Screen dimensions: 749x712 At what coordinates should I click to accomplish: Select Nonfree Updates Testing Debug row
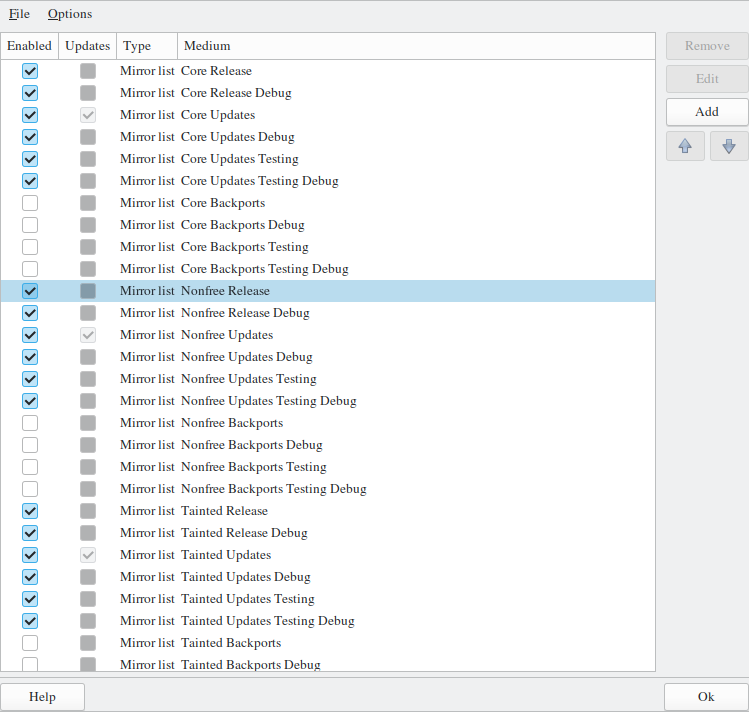point(328,401)
